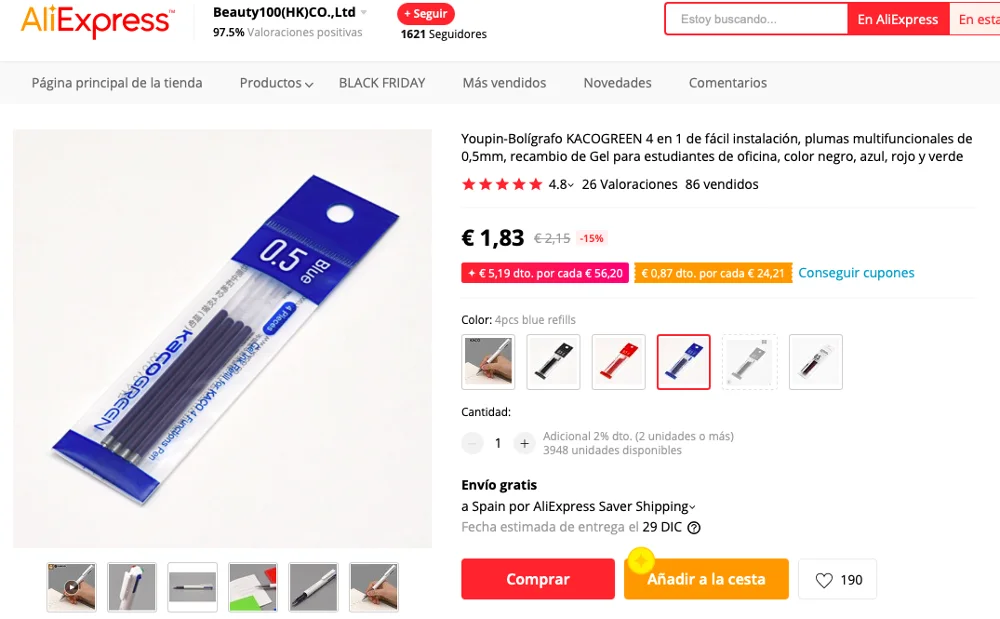Click the red Comprar button
This screenshot has width=1000, height=619.
(538, 579)
